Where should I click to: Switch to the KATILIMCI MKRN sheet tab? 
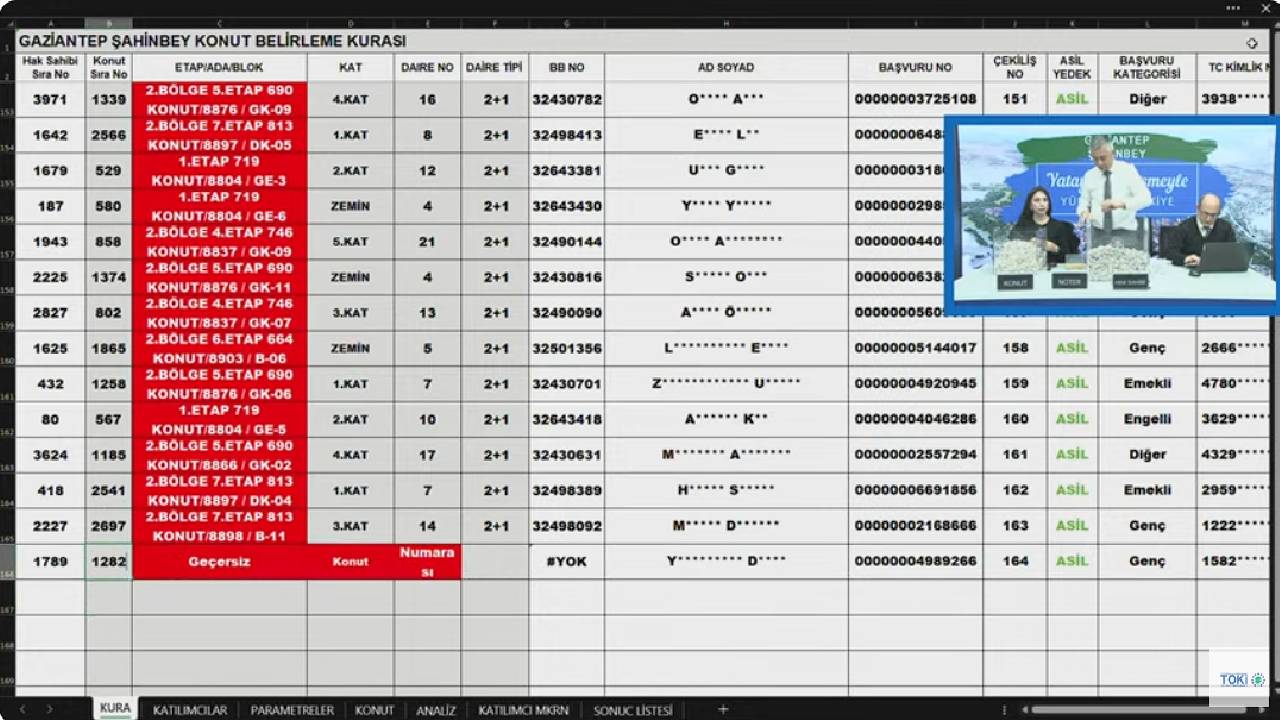tap(523, 710)
